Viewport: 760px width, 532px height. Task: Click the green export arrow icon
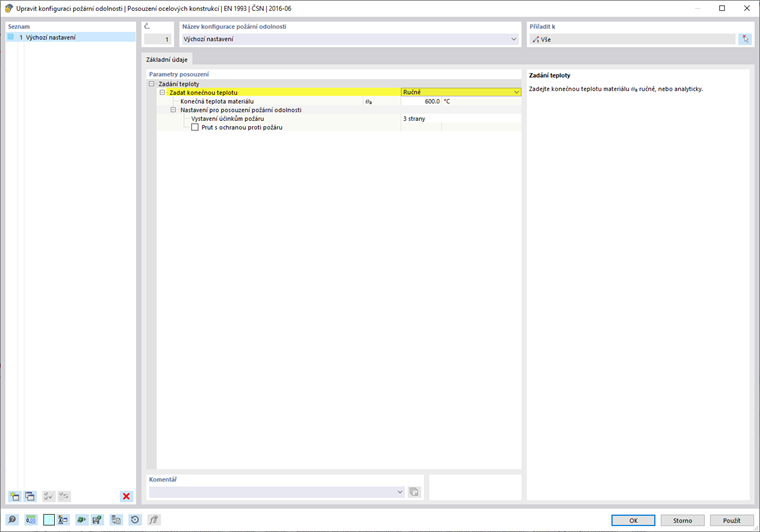(81, 520)
